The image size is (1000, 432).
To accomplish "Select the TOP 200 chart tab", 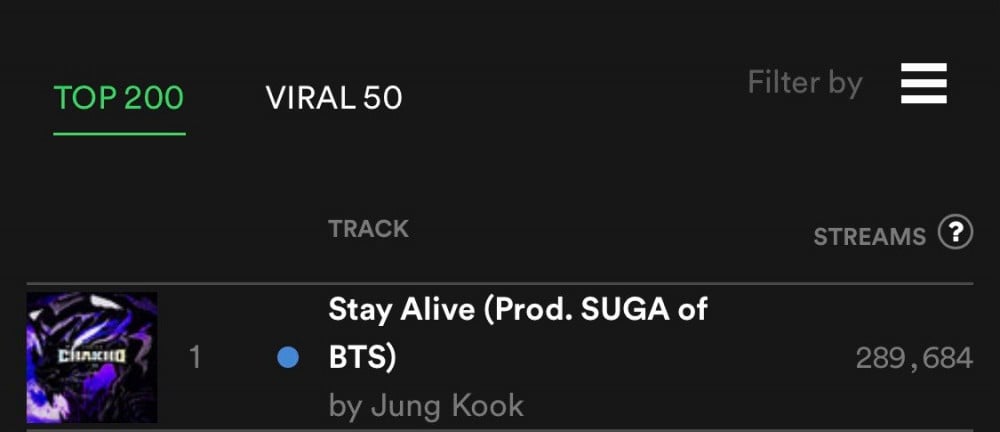I will (x=119, y=98).
